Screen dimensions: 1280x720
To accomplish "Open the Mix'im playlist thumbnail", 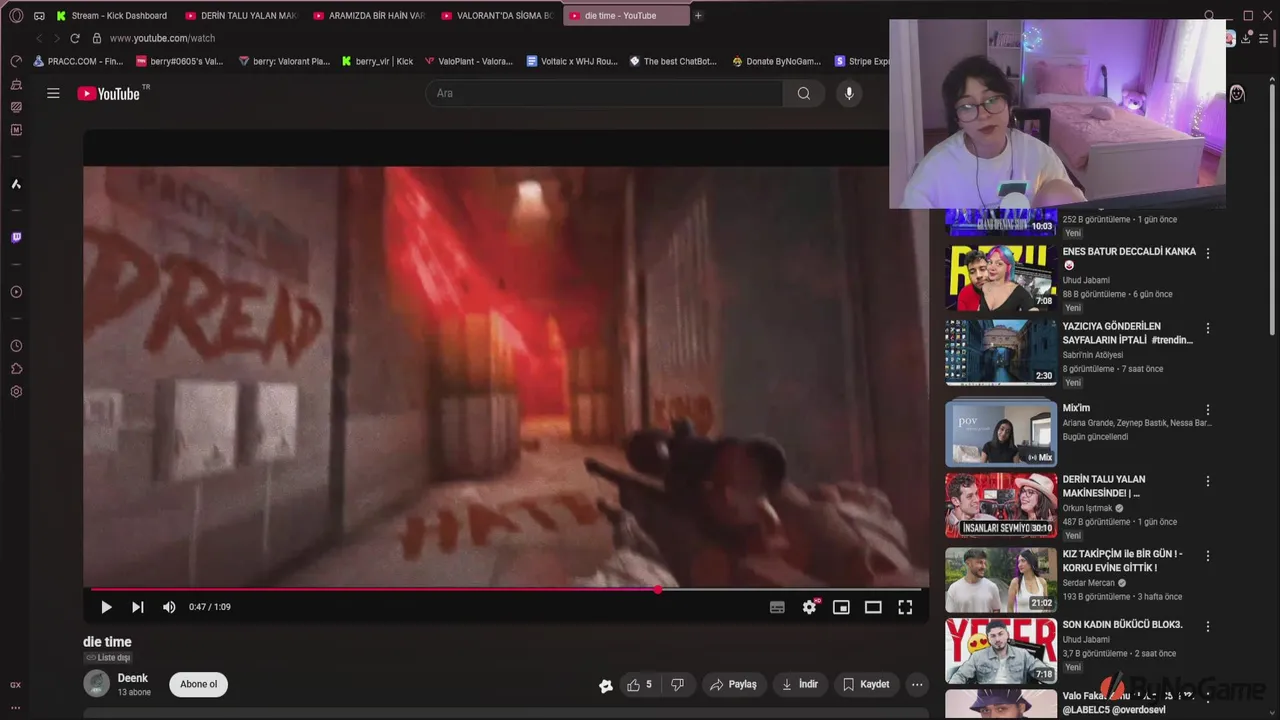I will point(1001,432).
